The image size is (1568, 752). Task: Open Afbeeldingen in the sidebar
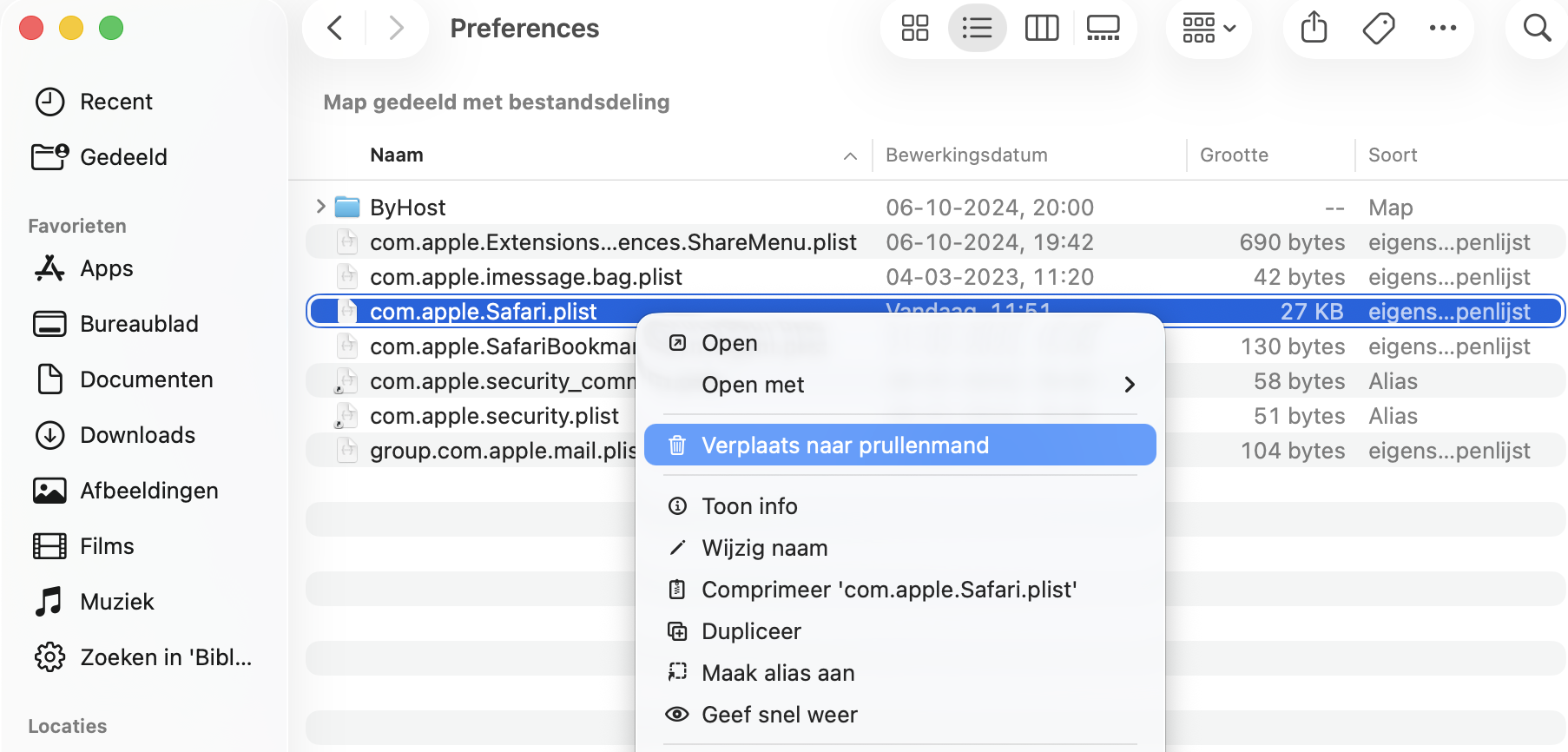tap(125, 491)
